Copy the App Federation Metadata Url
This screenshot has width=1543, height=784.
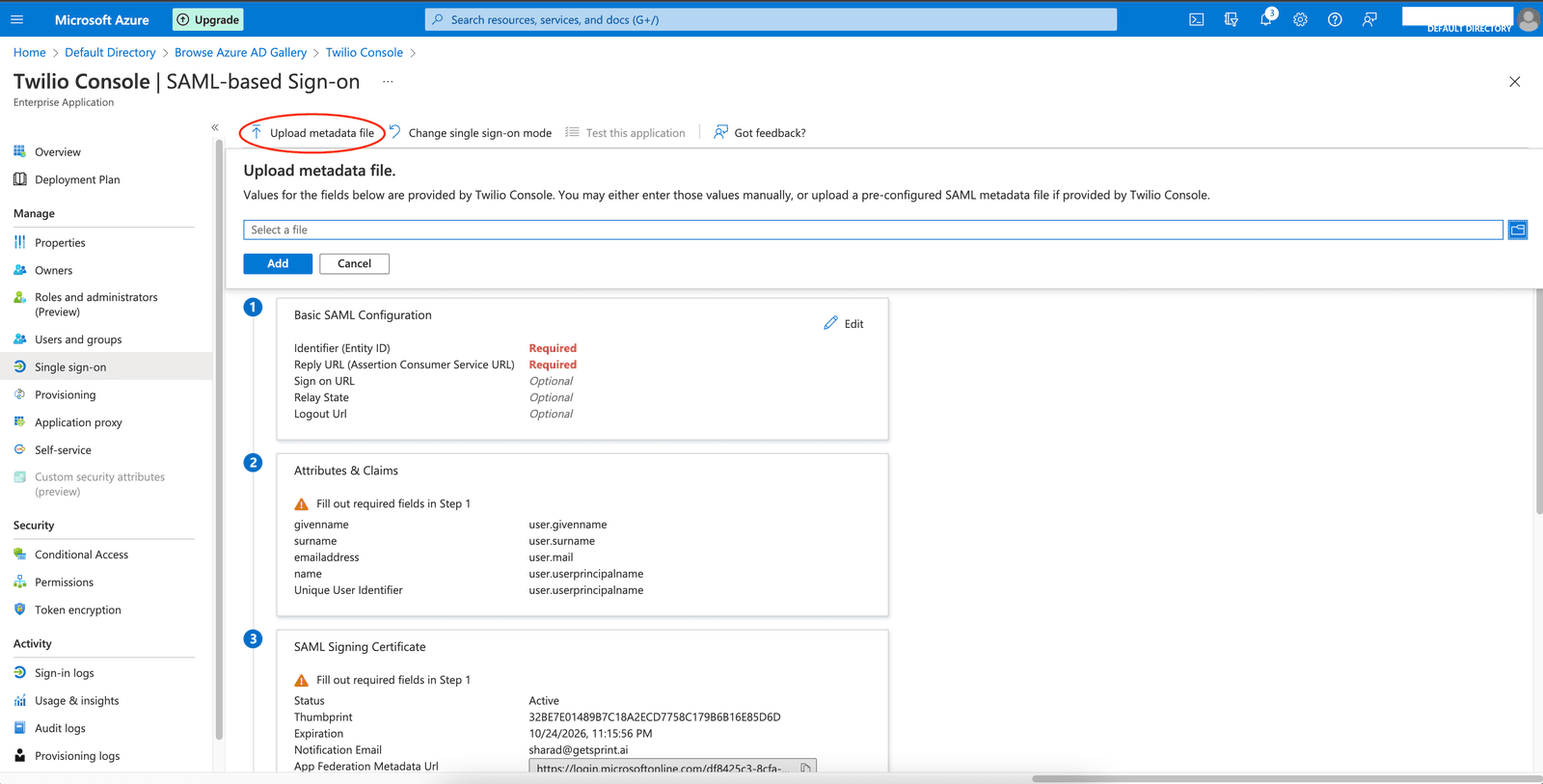[x=805, y=768]
